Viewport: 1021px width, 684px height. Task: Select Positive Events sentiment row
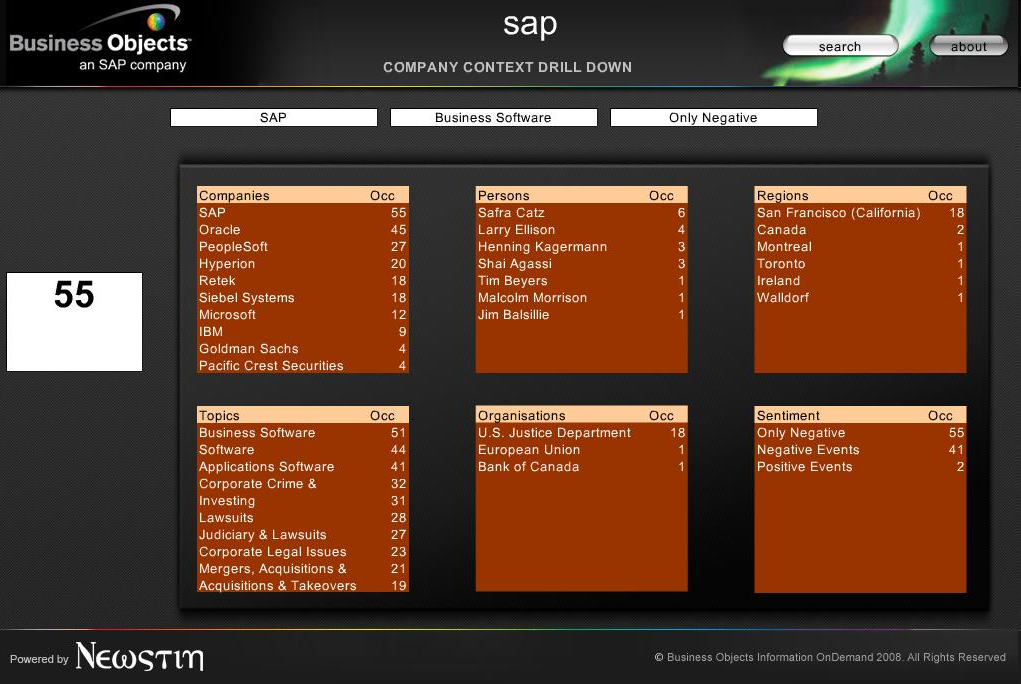[x=860, y=466]
